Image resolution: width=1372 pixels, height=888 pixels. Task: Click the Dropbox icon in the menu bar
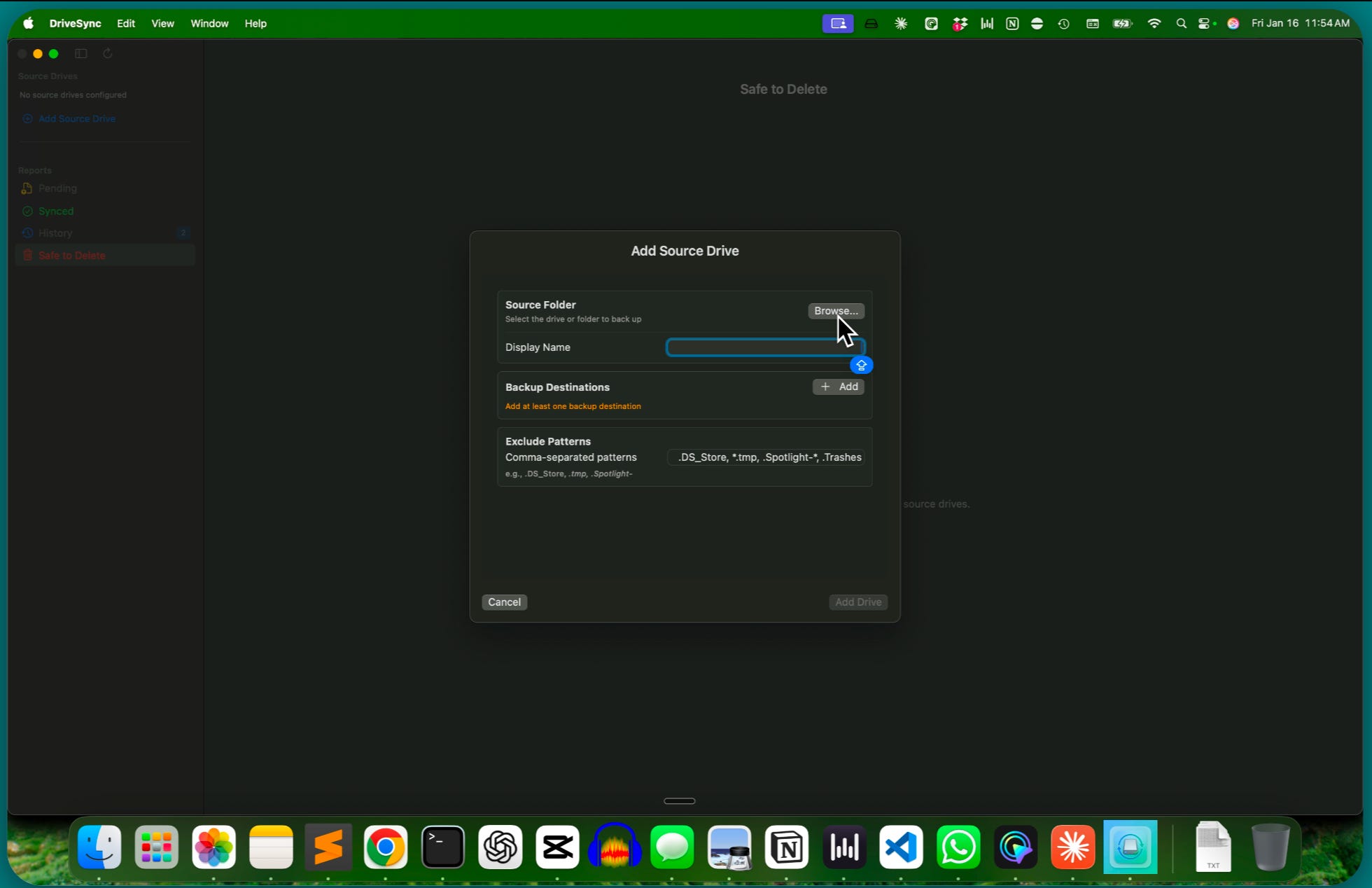click(x=960, y=23)
